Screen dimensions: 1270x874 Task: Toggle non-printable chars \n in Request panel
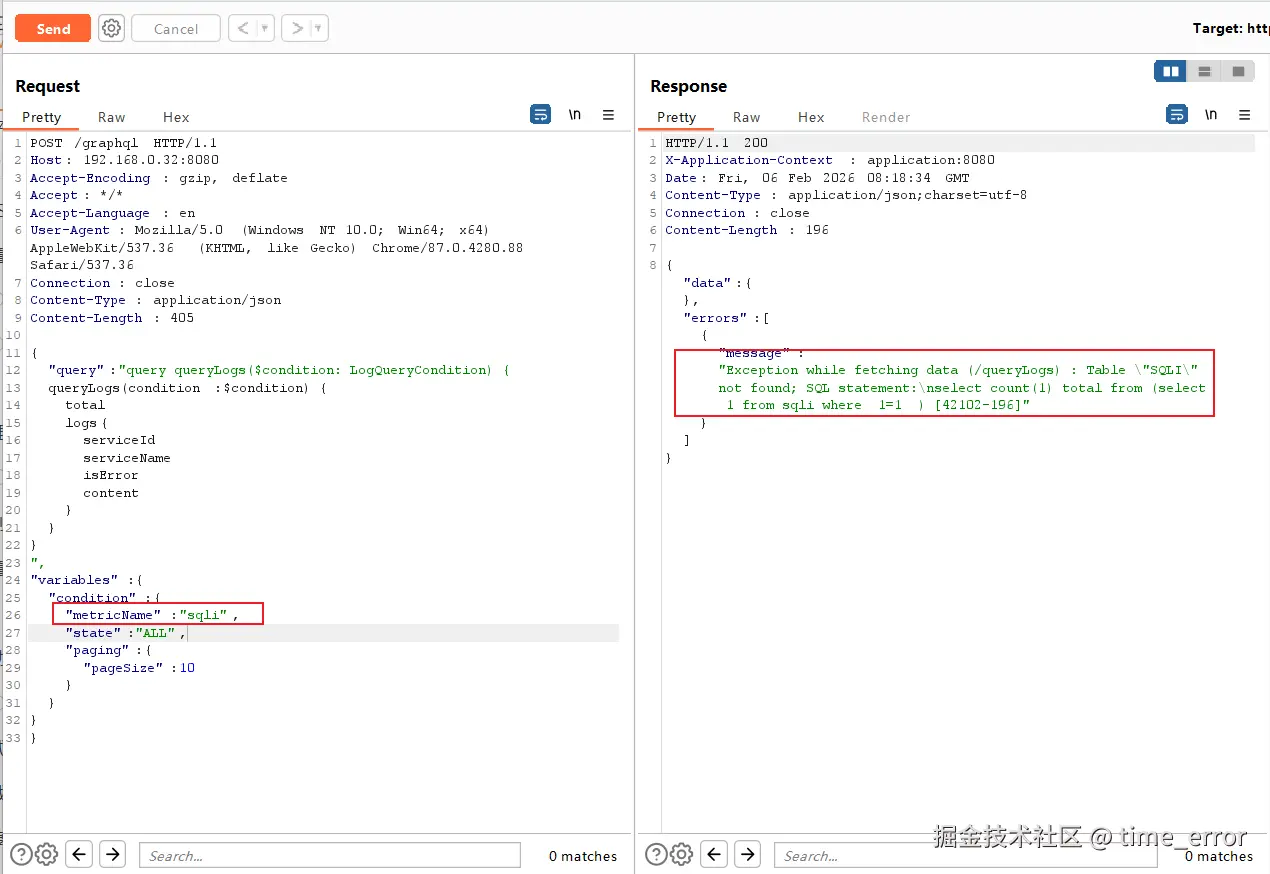tap(575, 115)
